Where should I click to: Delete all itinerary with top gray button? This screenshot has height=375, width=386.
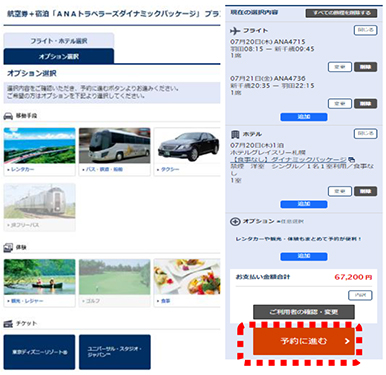coord(341,13)
